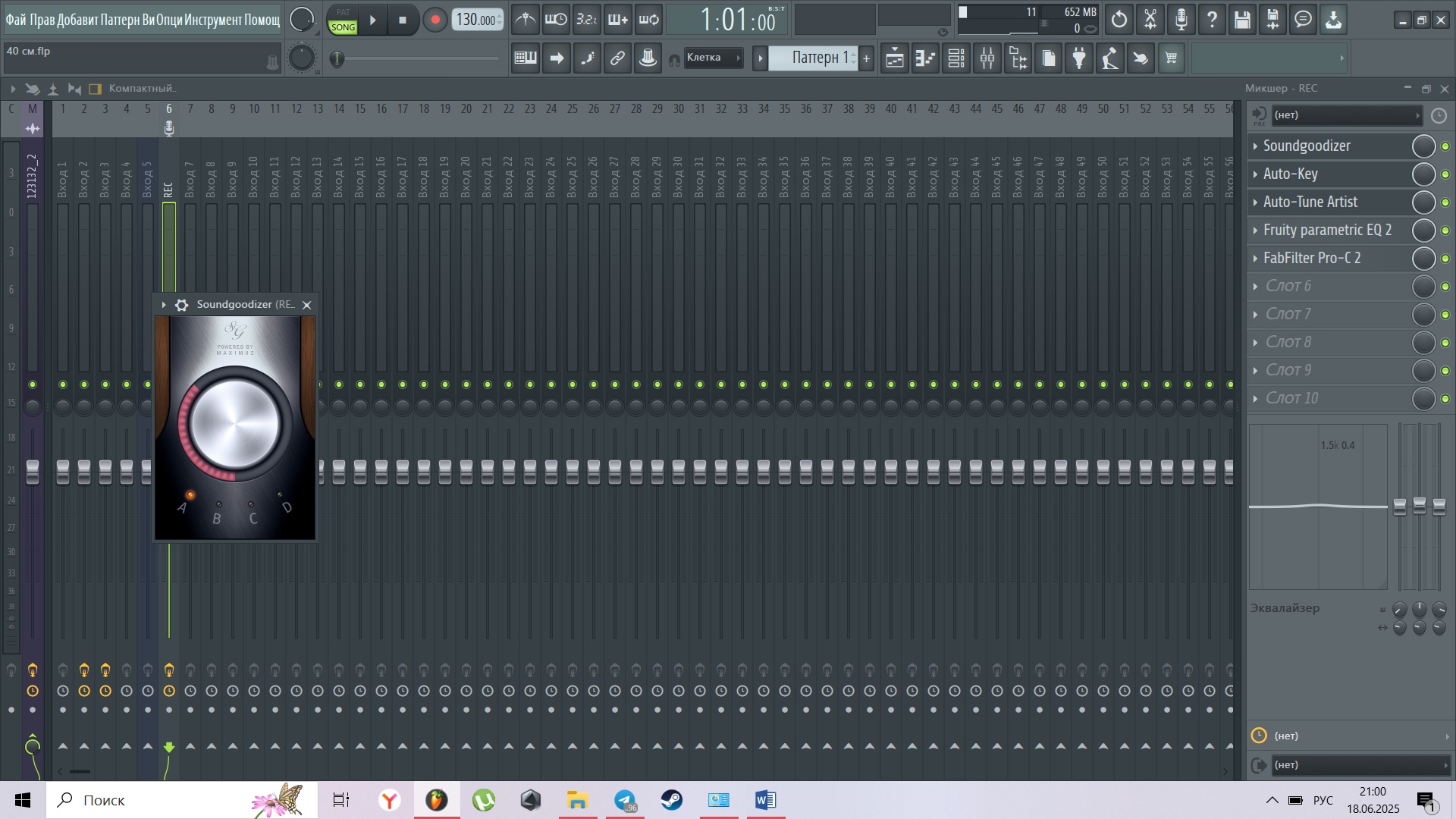Open the Playlist view button
The height and width of the screenshot is (819, 1456).
click(895, 58)
